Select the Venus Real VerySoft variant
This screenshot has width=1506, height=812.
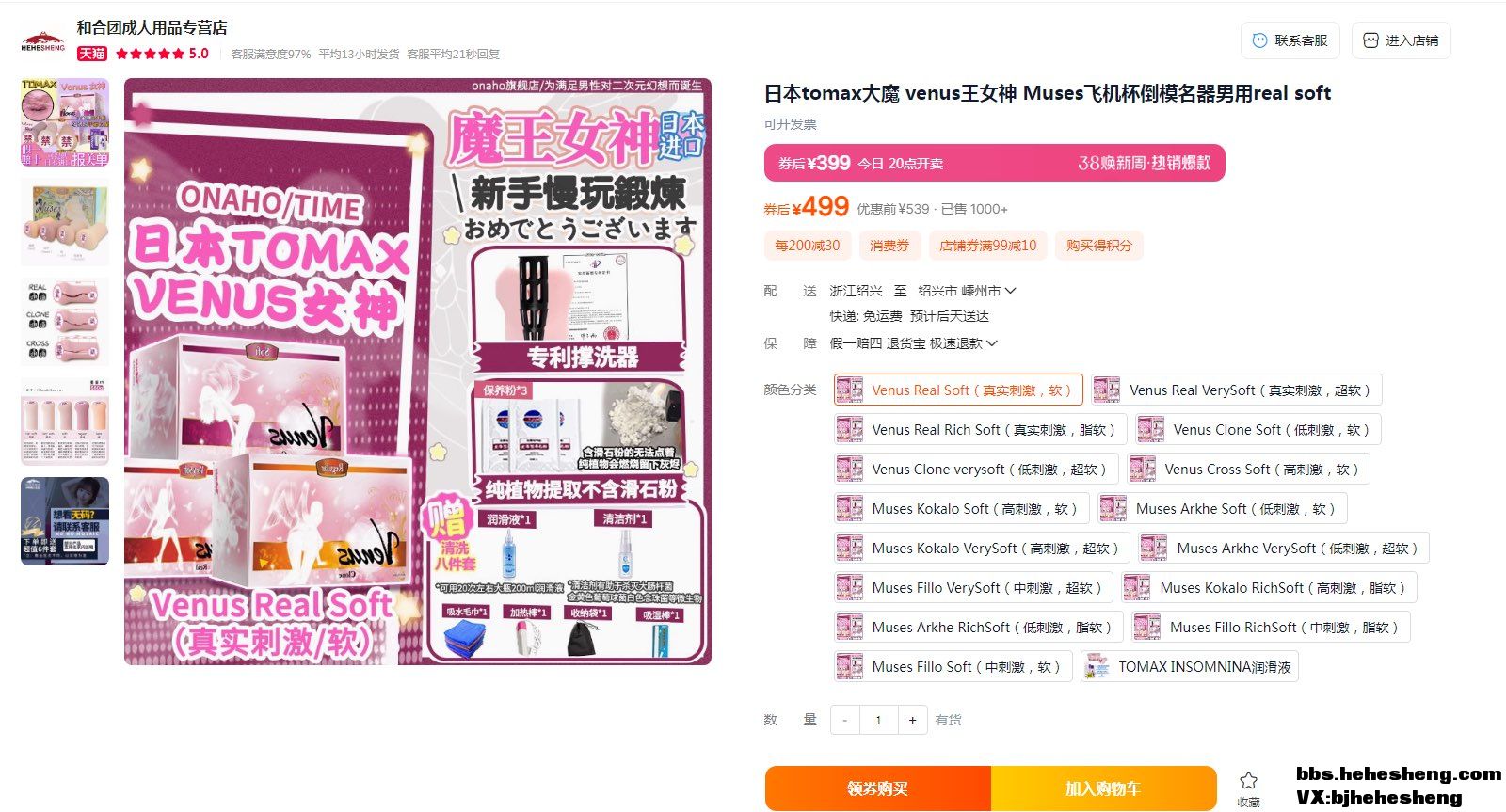[x=1236, y=390]
